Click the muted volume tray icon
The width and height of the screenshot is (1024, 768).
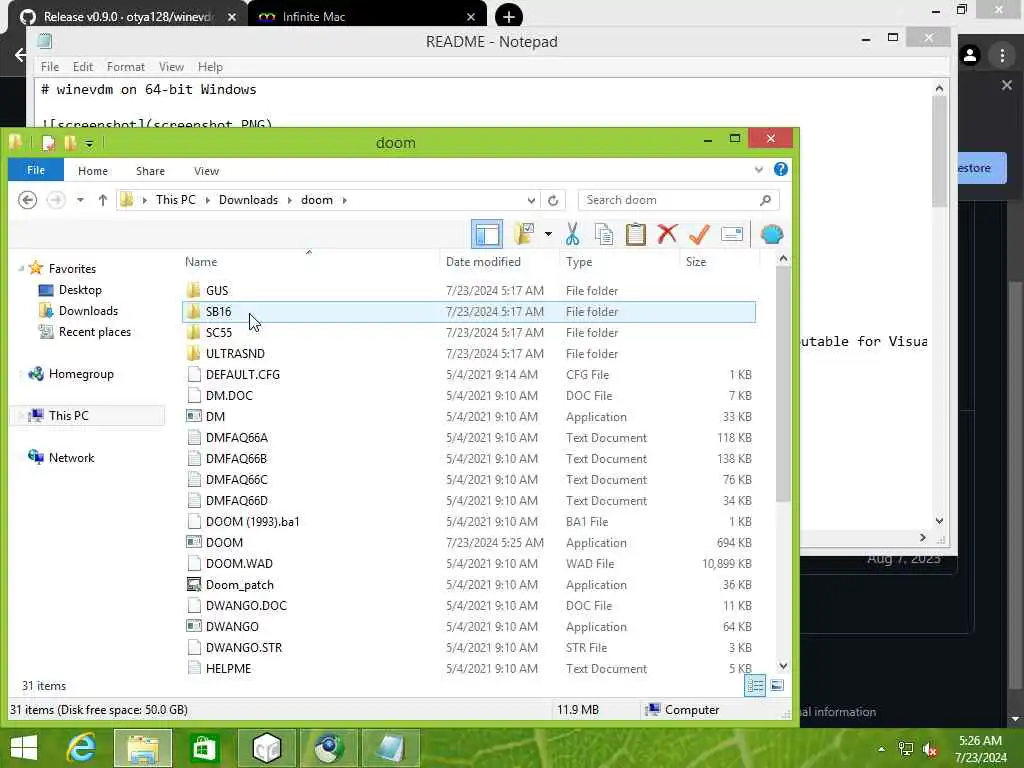coord(930,749)
